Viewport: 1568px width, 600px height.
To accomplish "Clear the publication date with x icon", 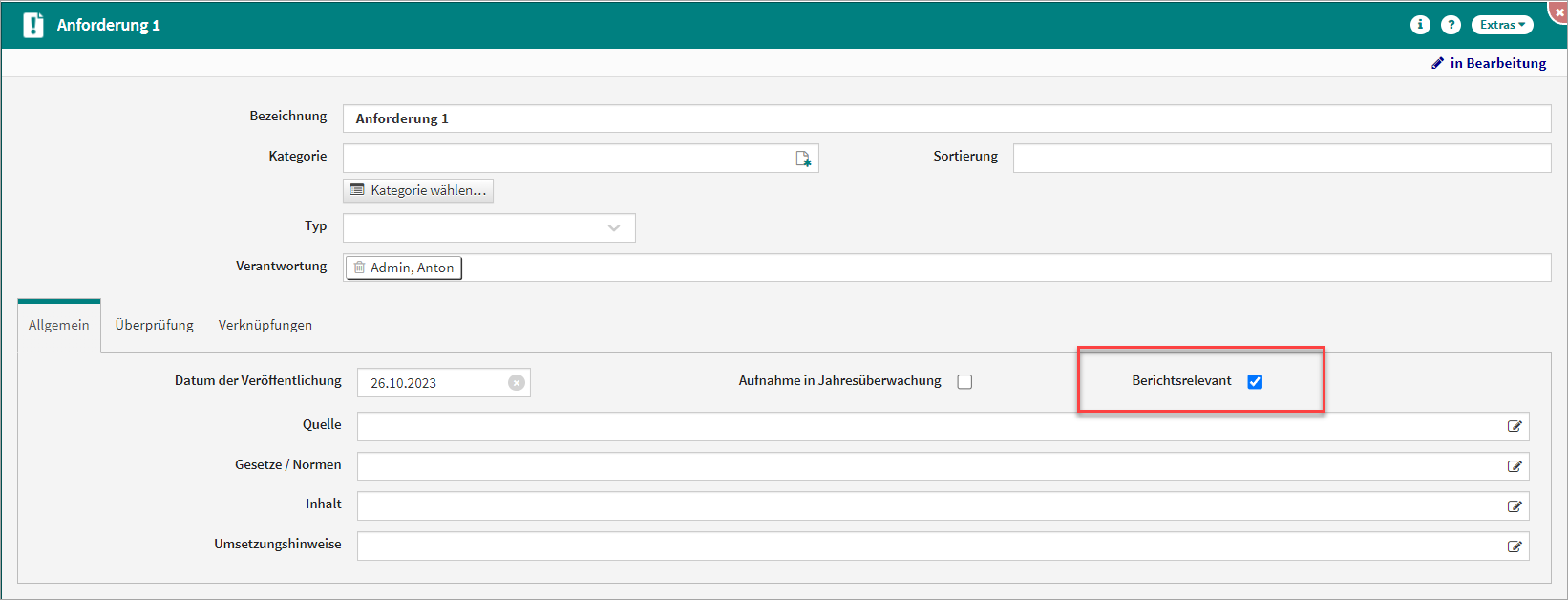I will (517, 383).
